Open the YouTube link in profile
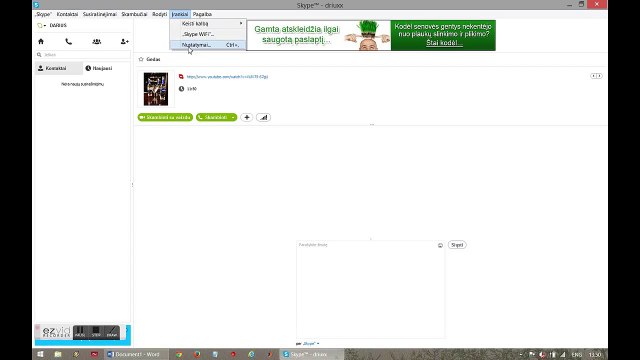Image resolution: width=640 pixels, height=360 pixels. [227, 77]
